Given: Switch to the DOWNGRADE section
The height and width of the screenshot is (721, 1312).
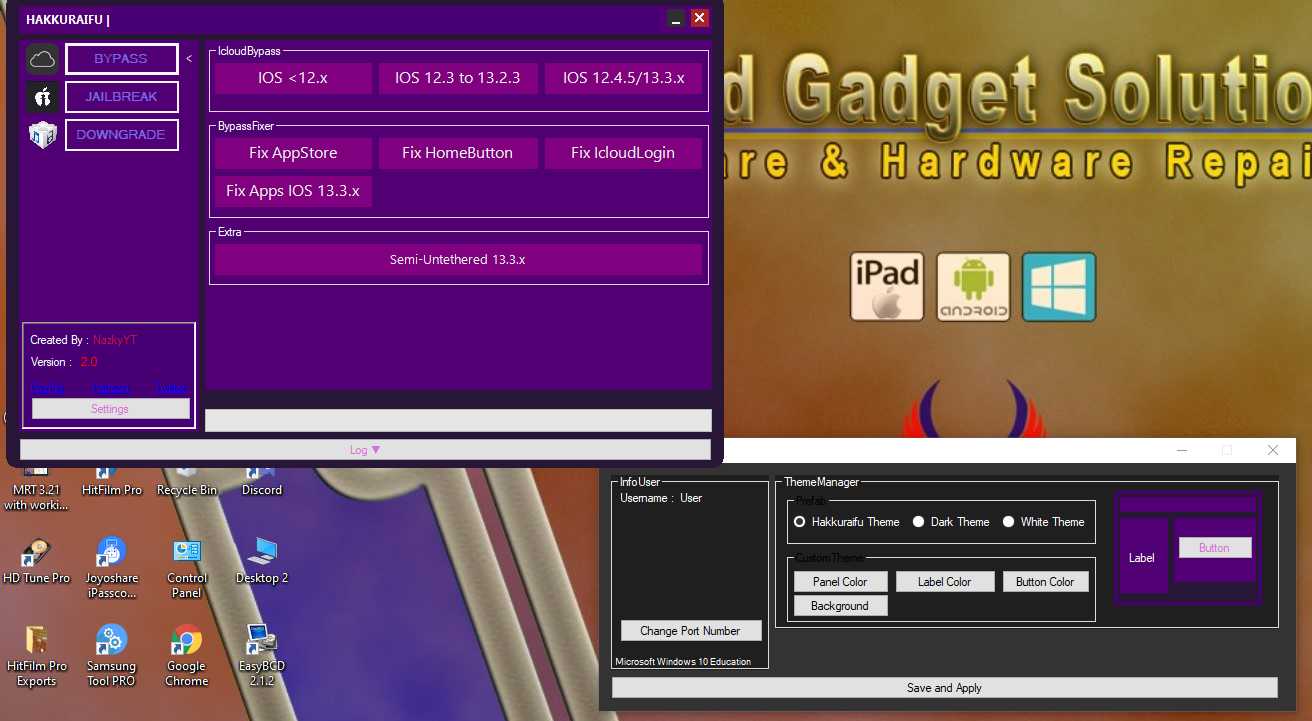Looking at the screenshot, I should coord(121,135).
